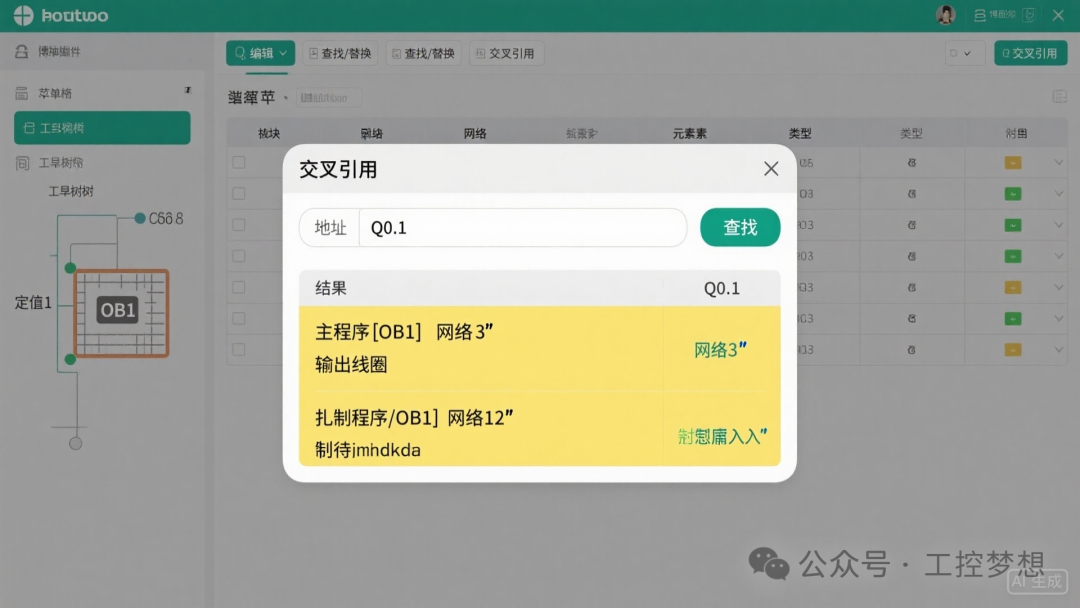
Task: Select the highlighted green sidebar item
Action: point(102,127)
